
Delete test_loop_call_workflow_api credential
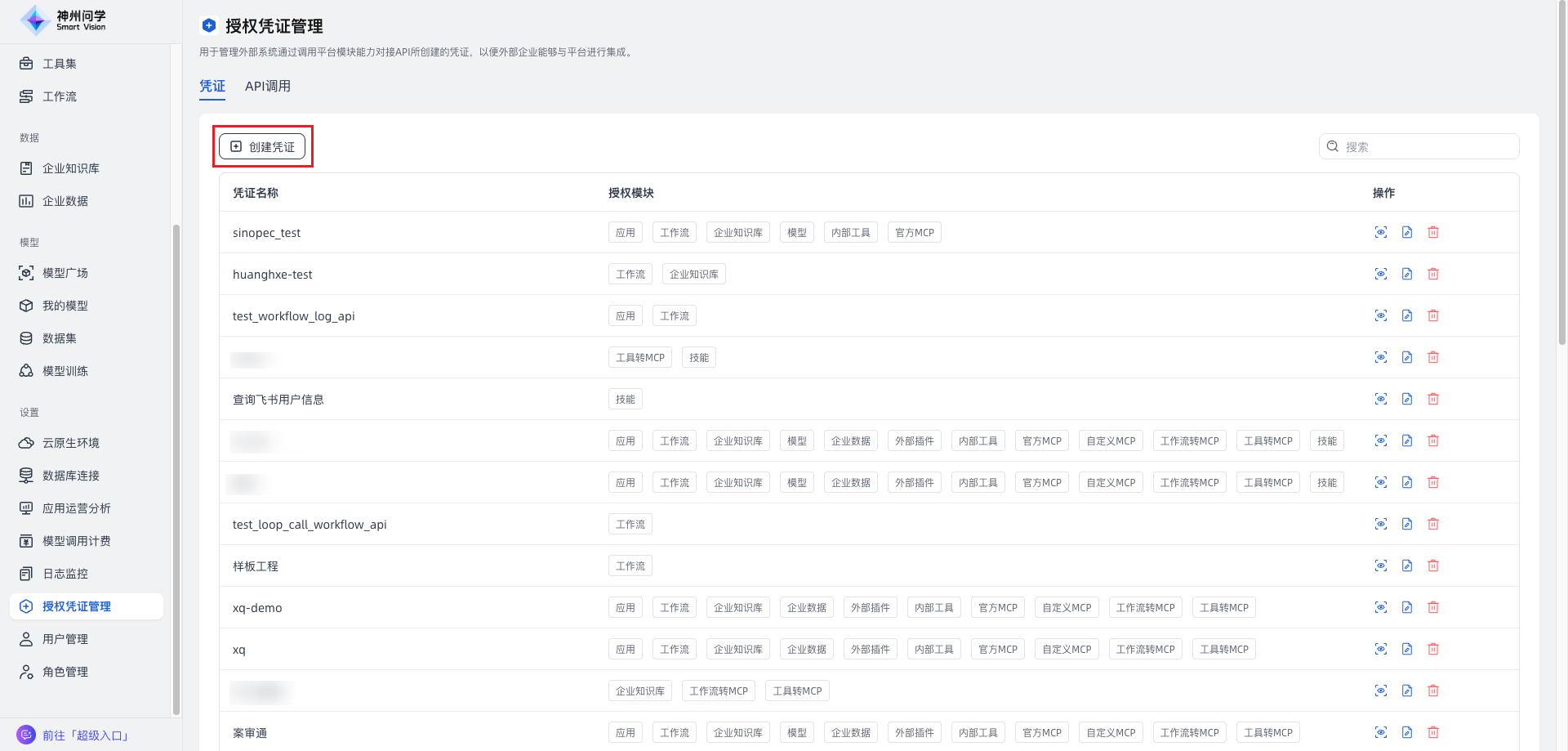point(1433,524)
